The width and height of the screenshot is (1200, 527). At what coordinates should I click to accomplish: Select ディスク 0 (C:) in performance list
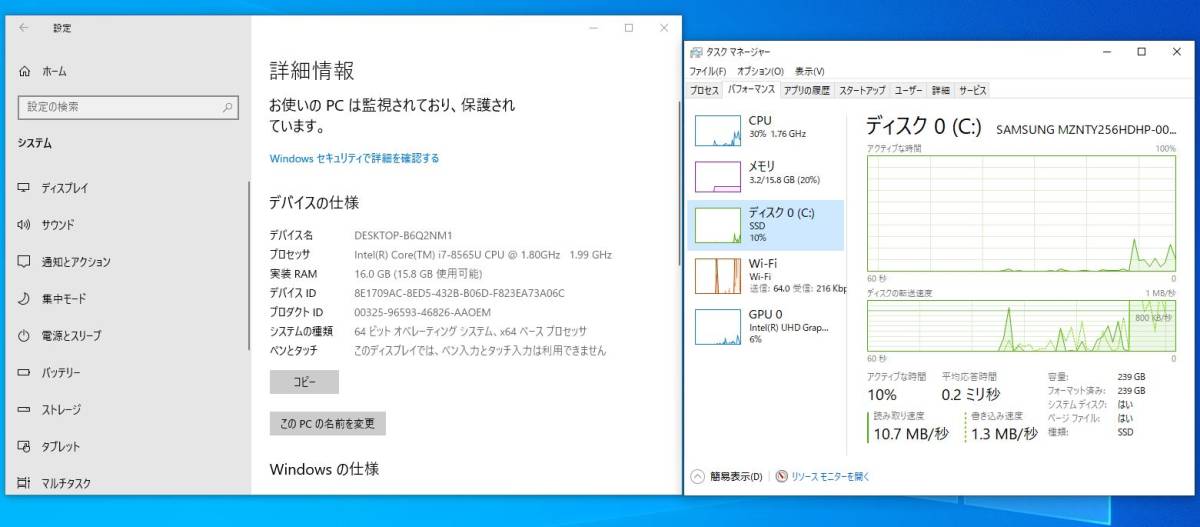(766, 225)
